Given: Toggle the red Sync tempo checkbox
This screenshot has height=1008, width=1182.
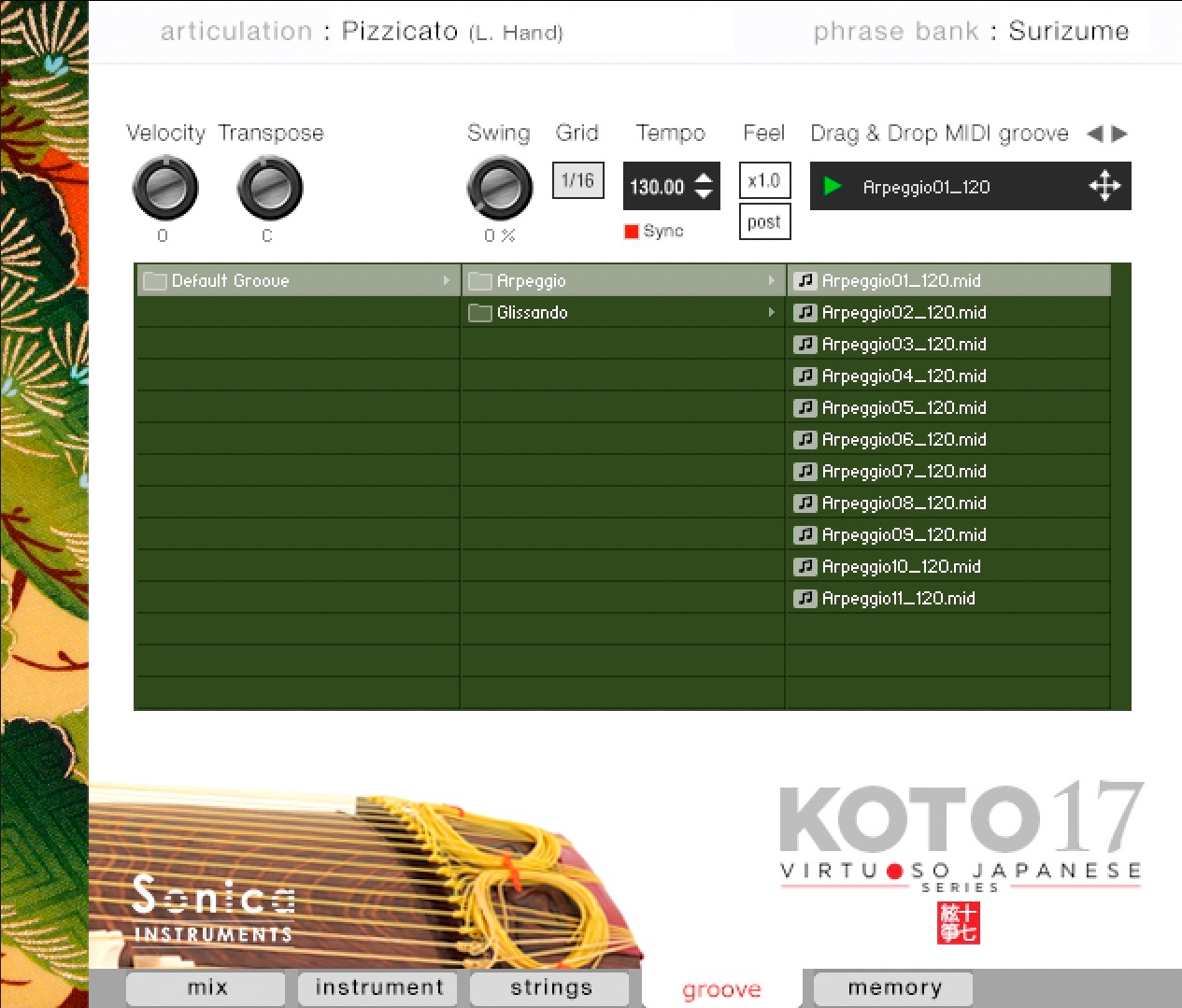Looking at the screenshot, I should pos(632,231).
